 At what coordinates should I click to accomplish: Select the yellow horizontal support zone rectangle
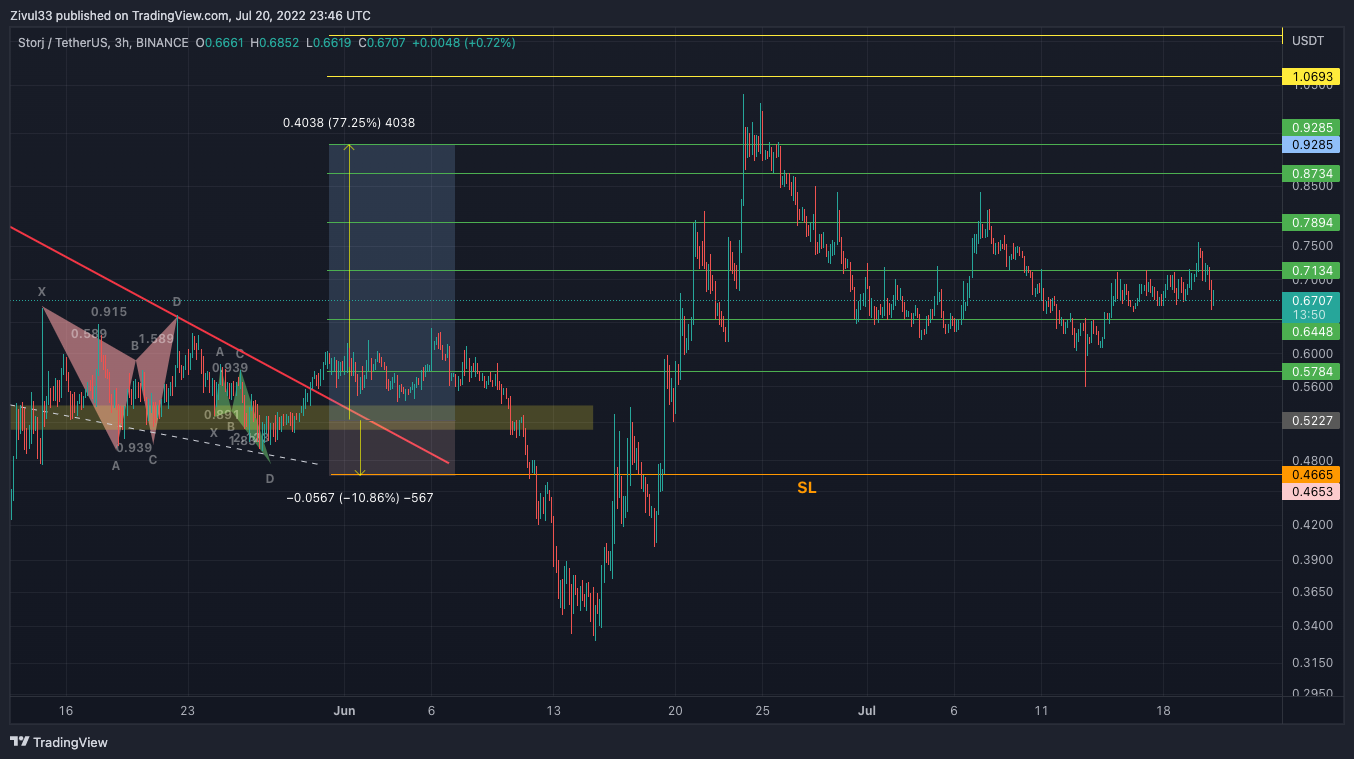(302, 418)
